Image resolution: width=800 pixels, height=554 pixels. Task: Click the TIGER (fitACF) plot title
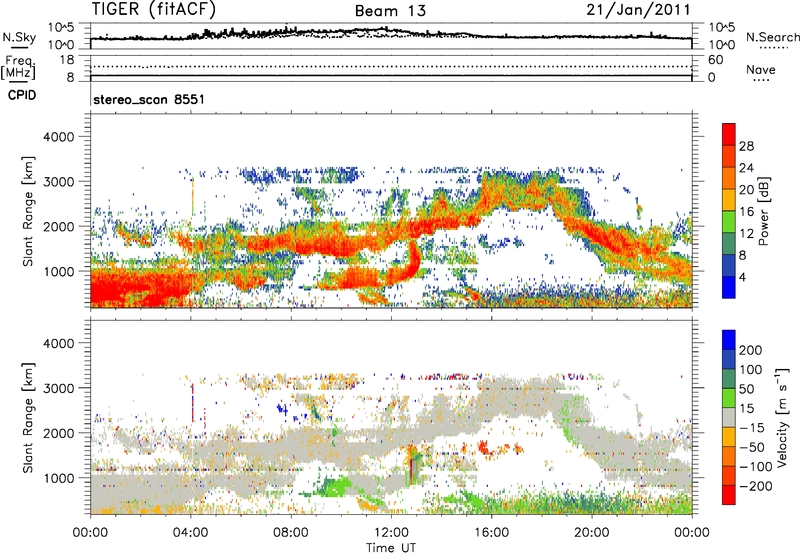pos(154,9)
